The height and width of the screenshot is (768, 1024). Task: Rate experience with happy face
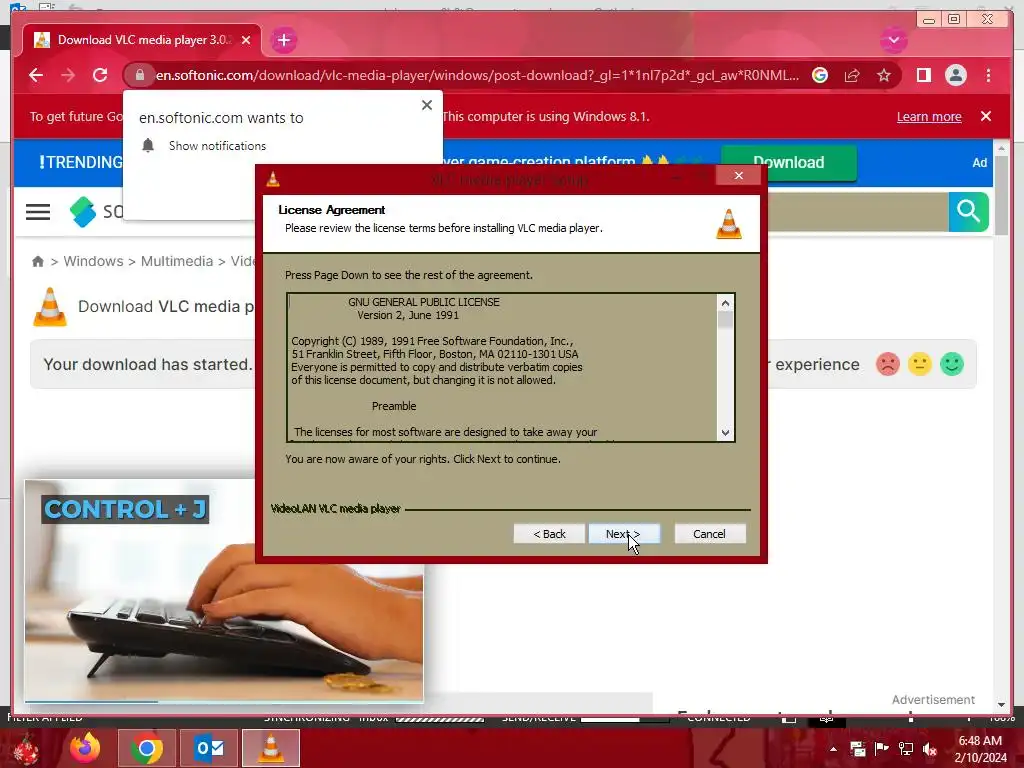952,364
